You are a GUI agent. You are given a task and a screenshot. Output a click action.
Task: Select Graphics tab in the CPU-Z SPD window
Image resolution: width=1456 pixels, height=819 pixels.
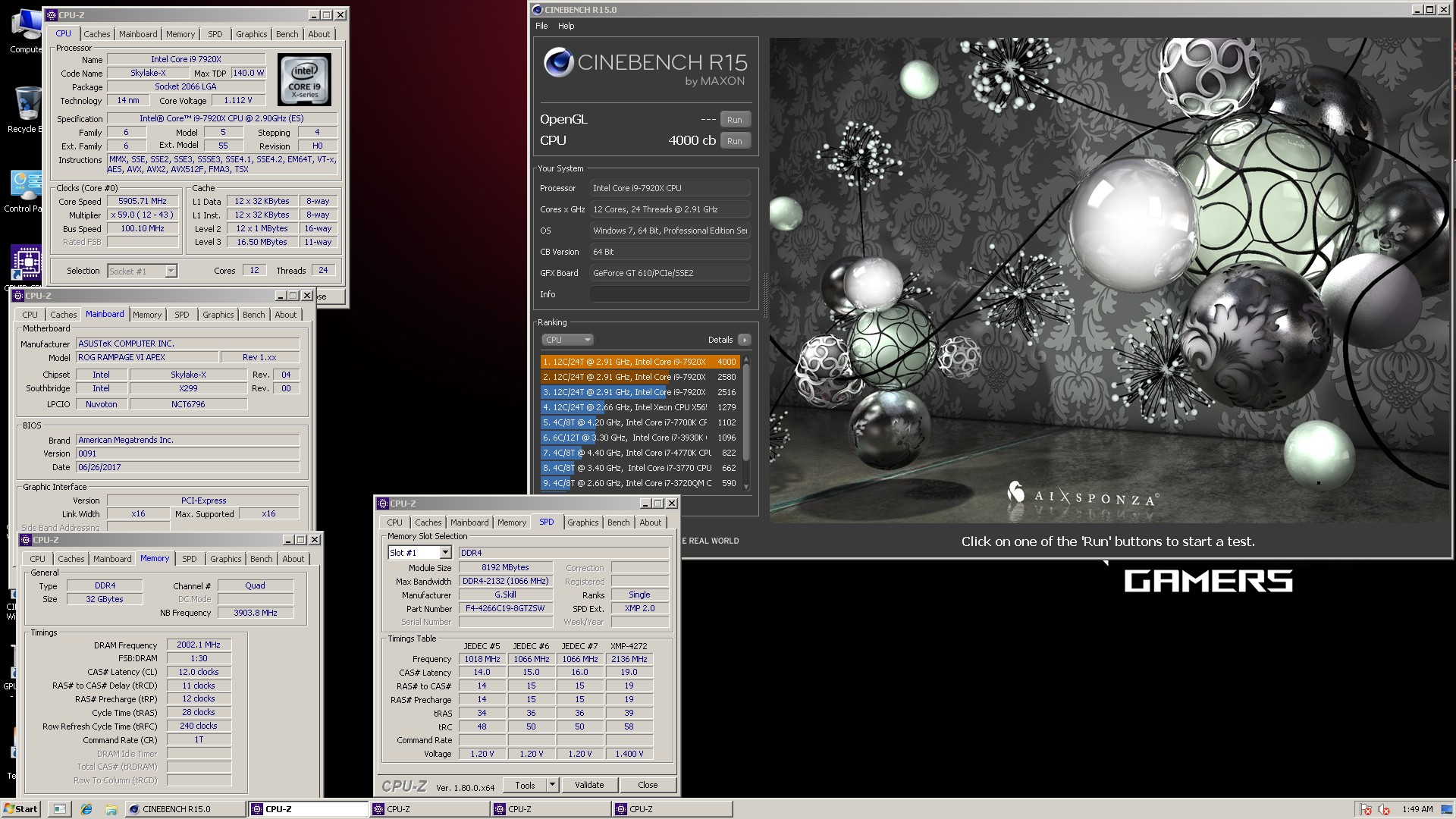click(x=582, y=522)
